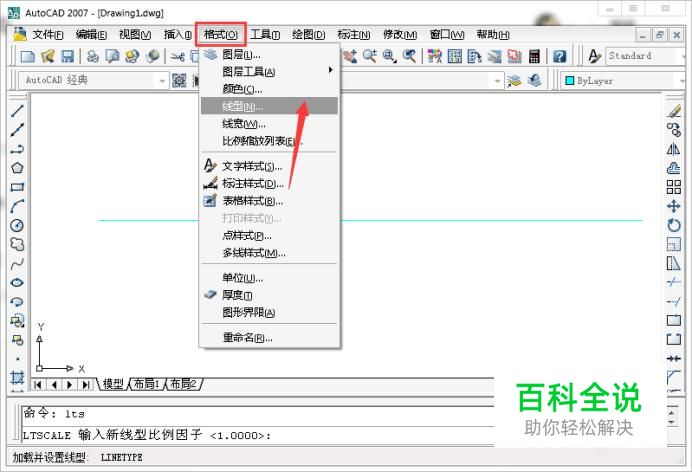The image size is (692, 472).
Task: Choose 图形界限 from the format menu
Action: tap(269, 313)
